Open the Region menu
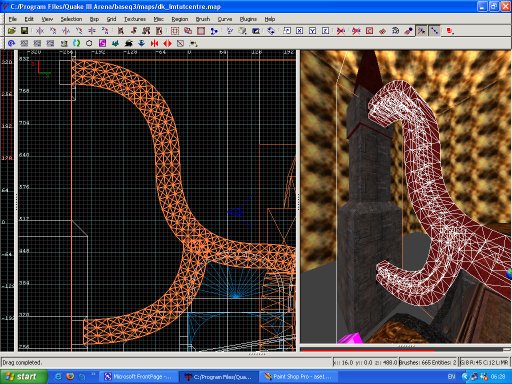Viewport: 512px width, 384px height. click(180, 19)
